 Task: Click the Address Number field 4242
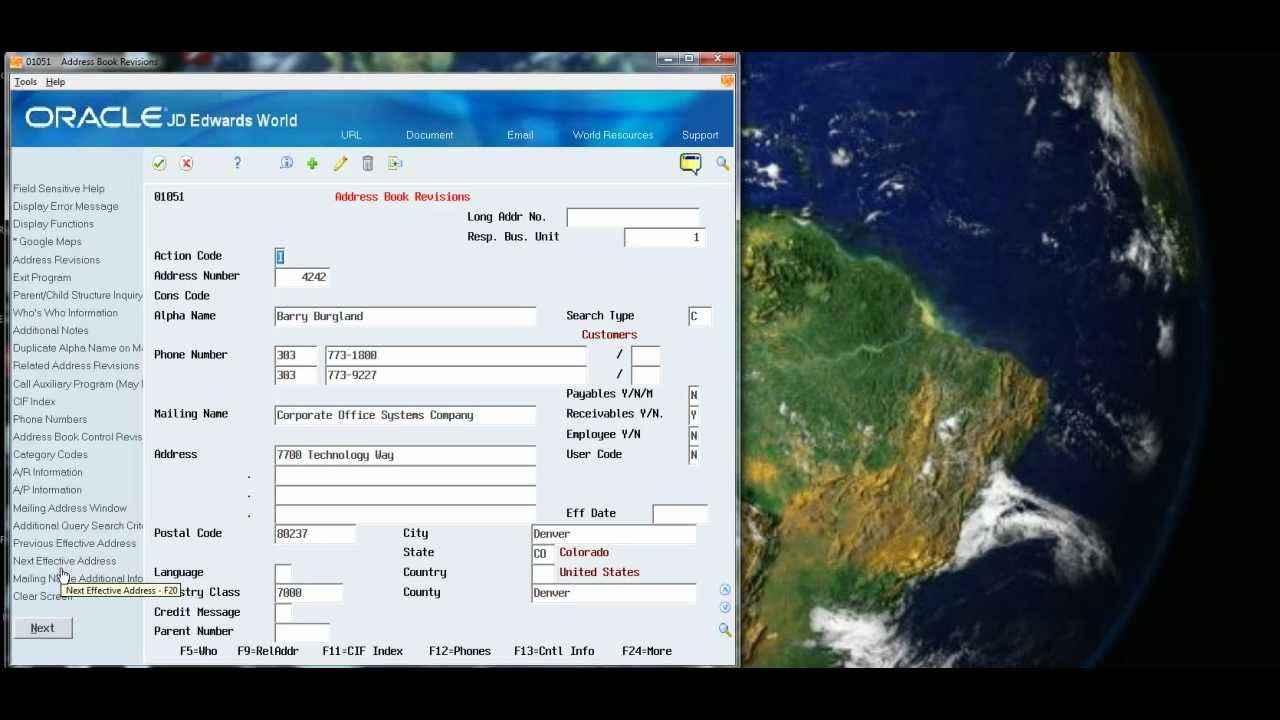(302, 277)
